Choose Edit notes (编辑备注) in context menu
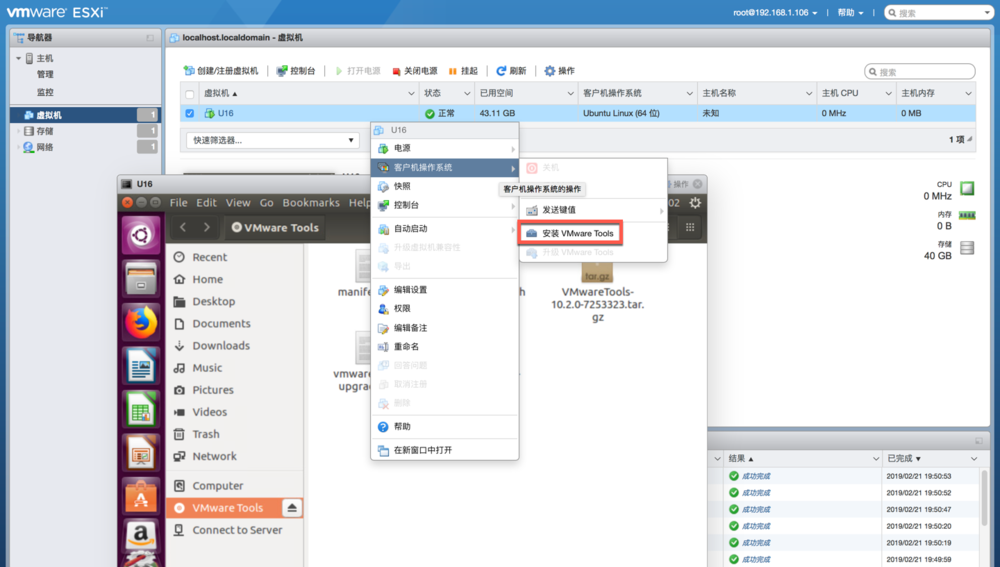 445,328
